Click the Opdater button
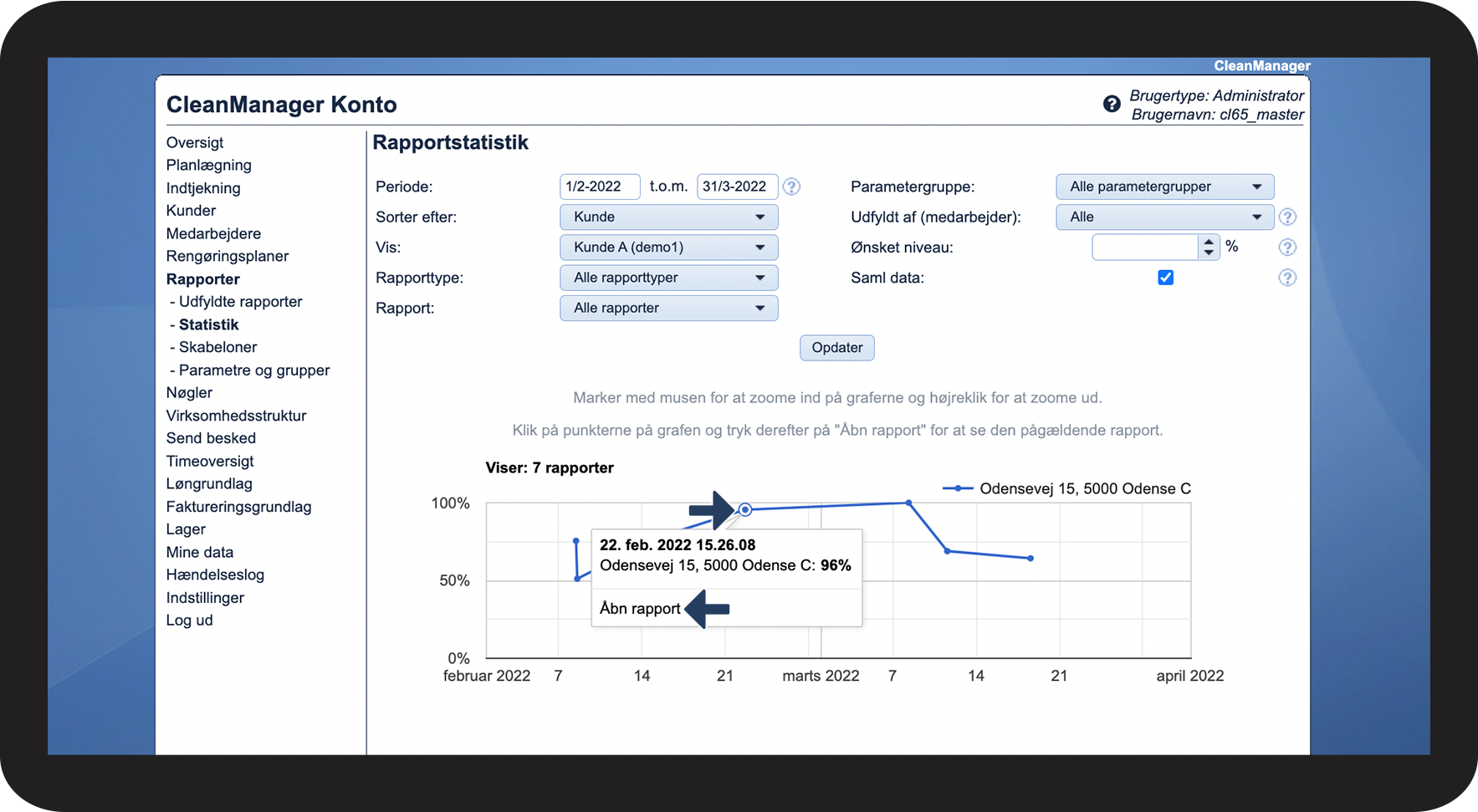The width and height of the screenshot is (1478, 812). (x=837, y=348)
